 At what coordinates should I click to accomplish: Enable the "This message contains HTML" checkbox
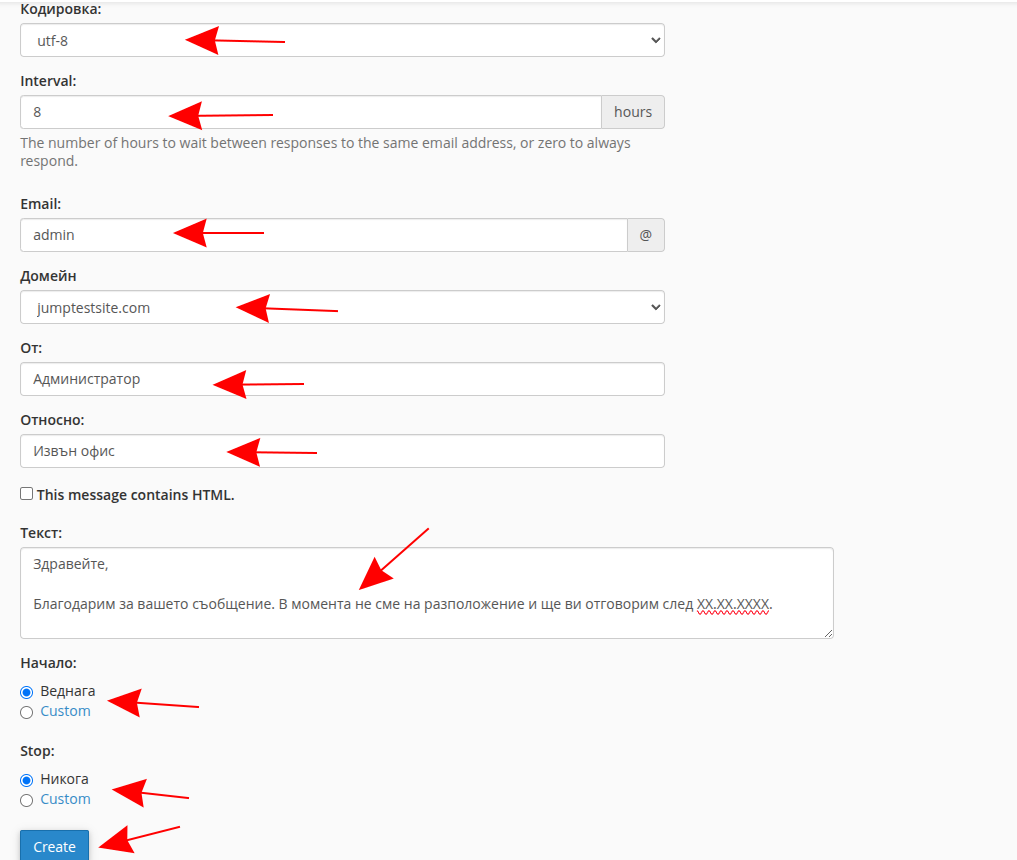pyautogui.click(x=27, y=494)
